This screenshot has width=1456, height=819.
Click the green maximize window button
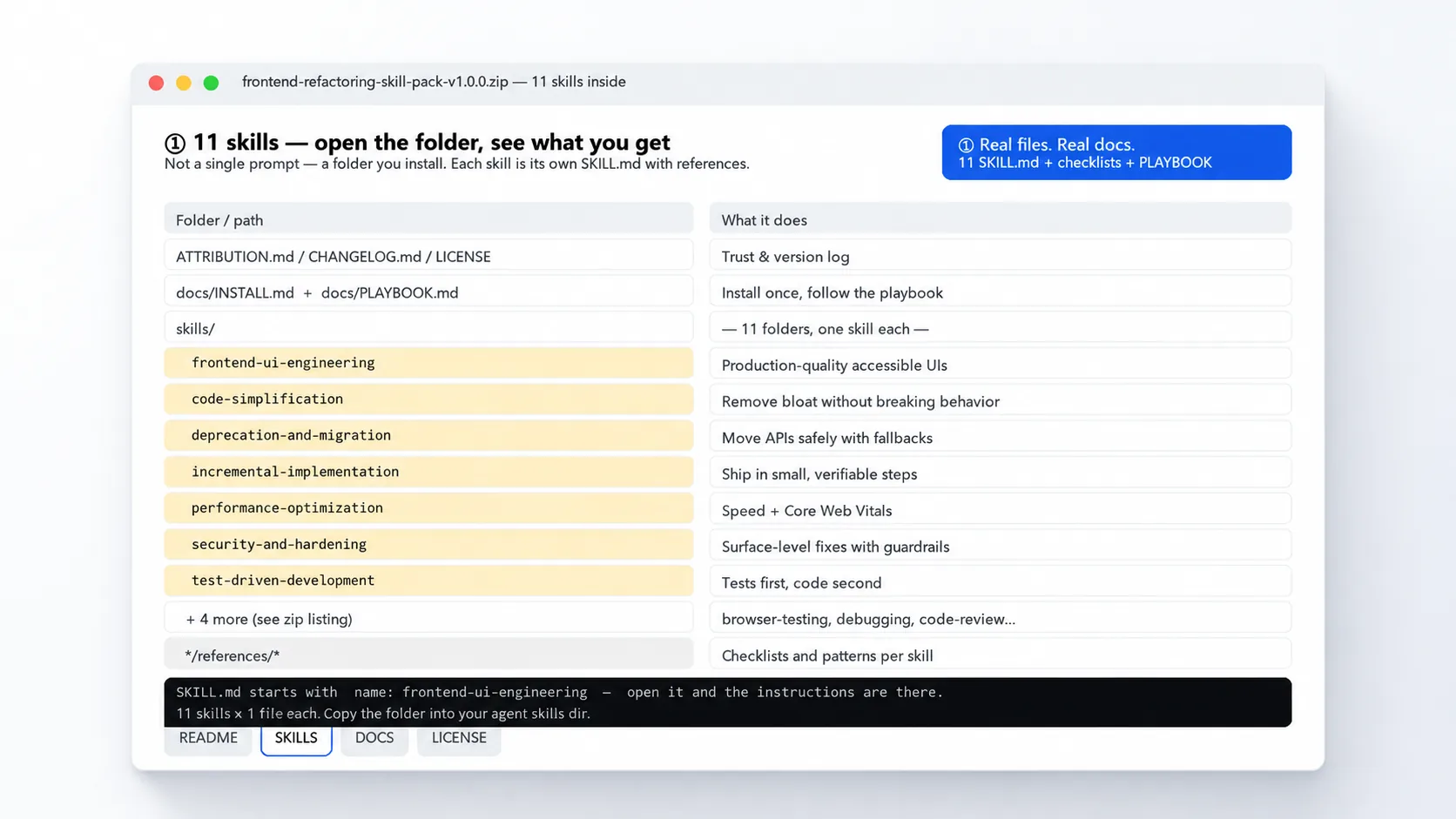211,83
